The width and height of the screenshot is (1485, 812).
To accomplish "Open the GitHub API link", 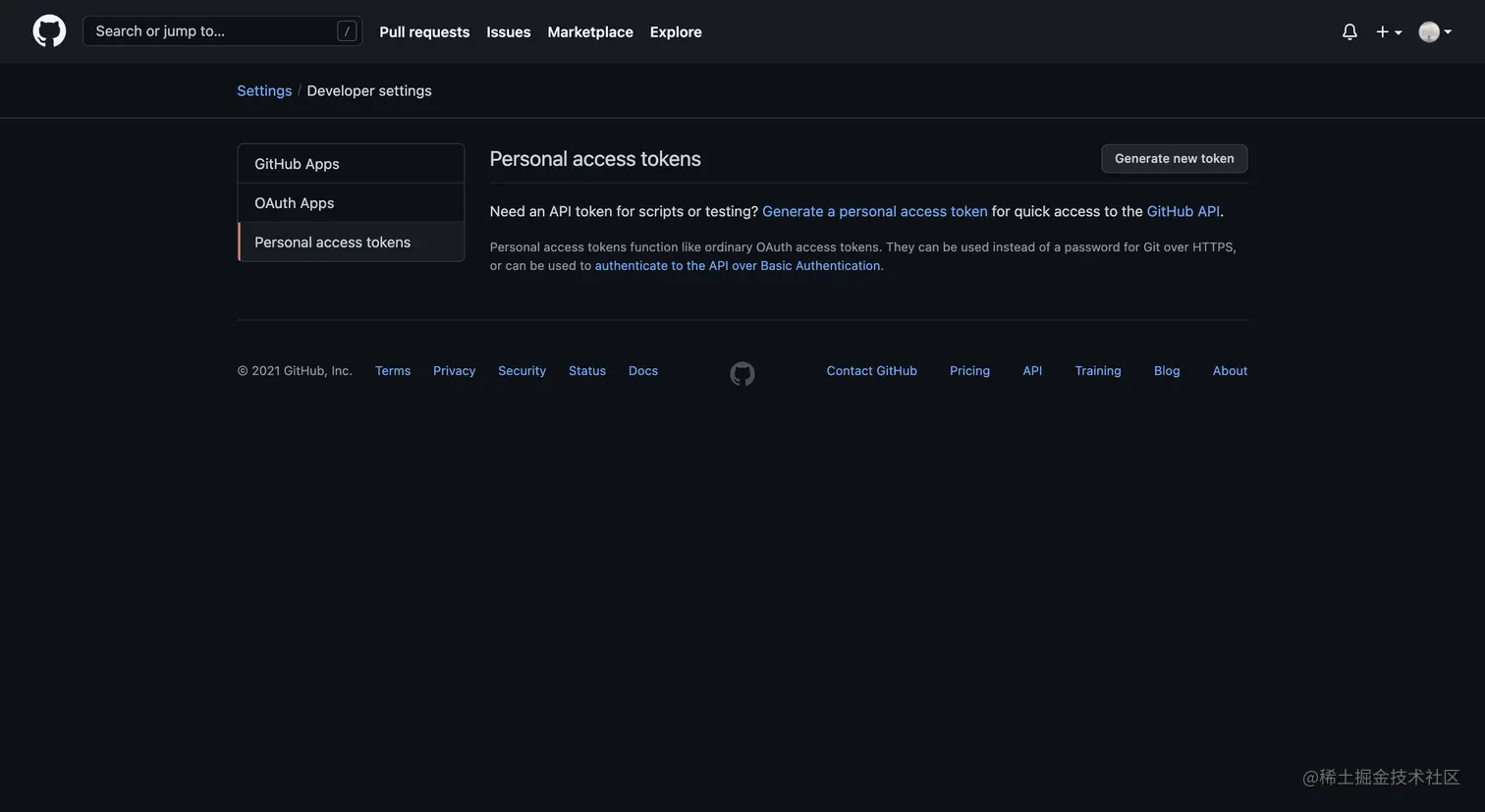I will [1182, 211].
